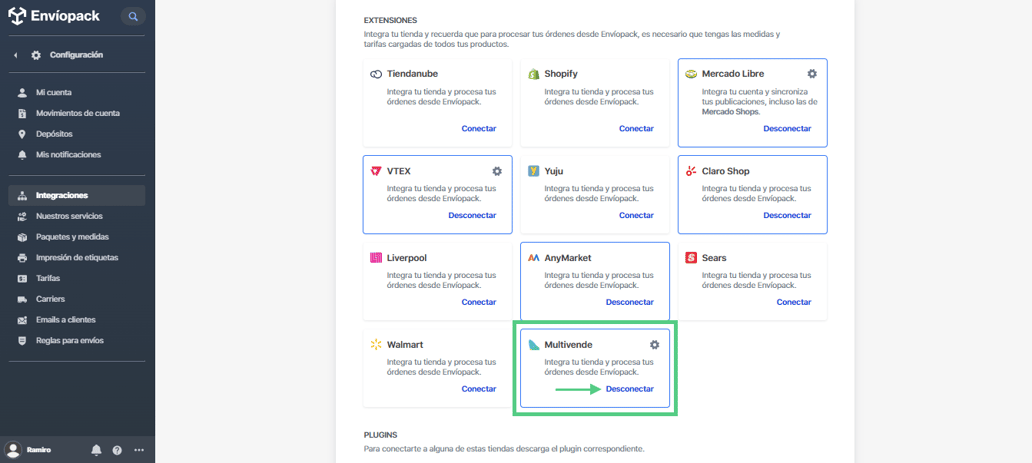The height and width of the screenshot is (463, 1032).
Task: Click the EXTENSIONES heading
Action: tap(391, 20)
